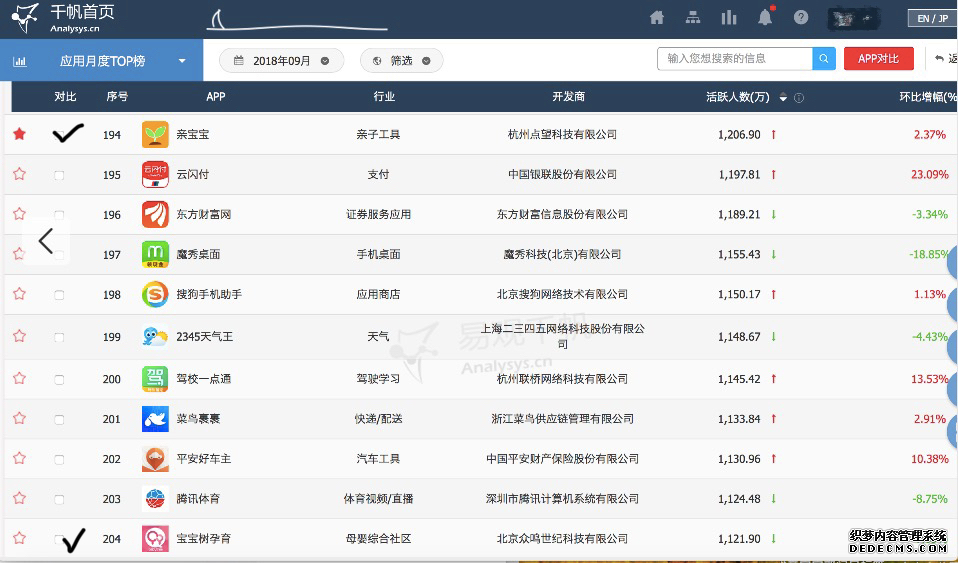This screenshot has height=563, width=958.
Task: Click the -18.85% growth value
Action: (x=929, y=254)
